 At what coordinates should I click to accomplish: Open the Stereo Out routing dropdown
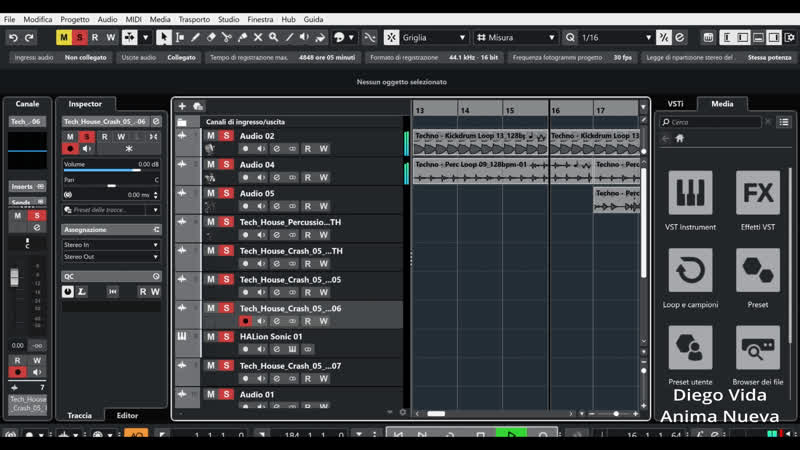(x=111, y=257)
